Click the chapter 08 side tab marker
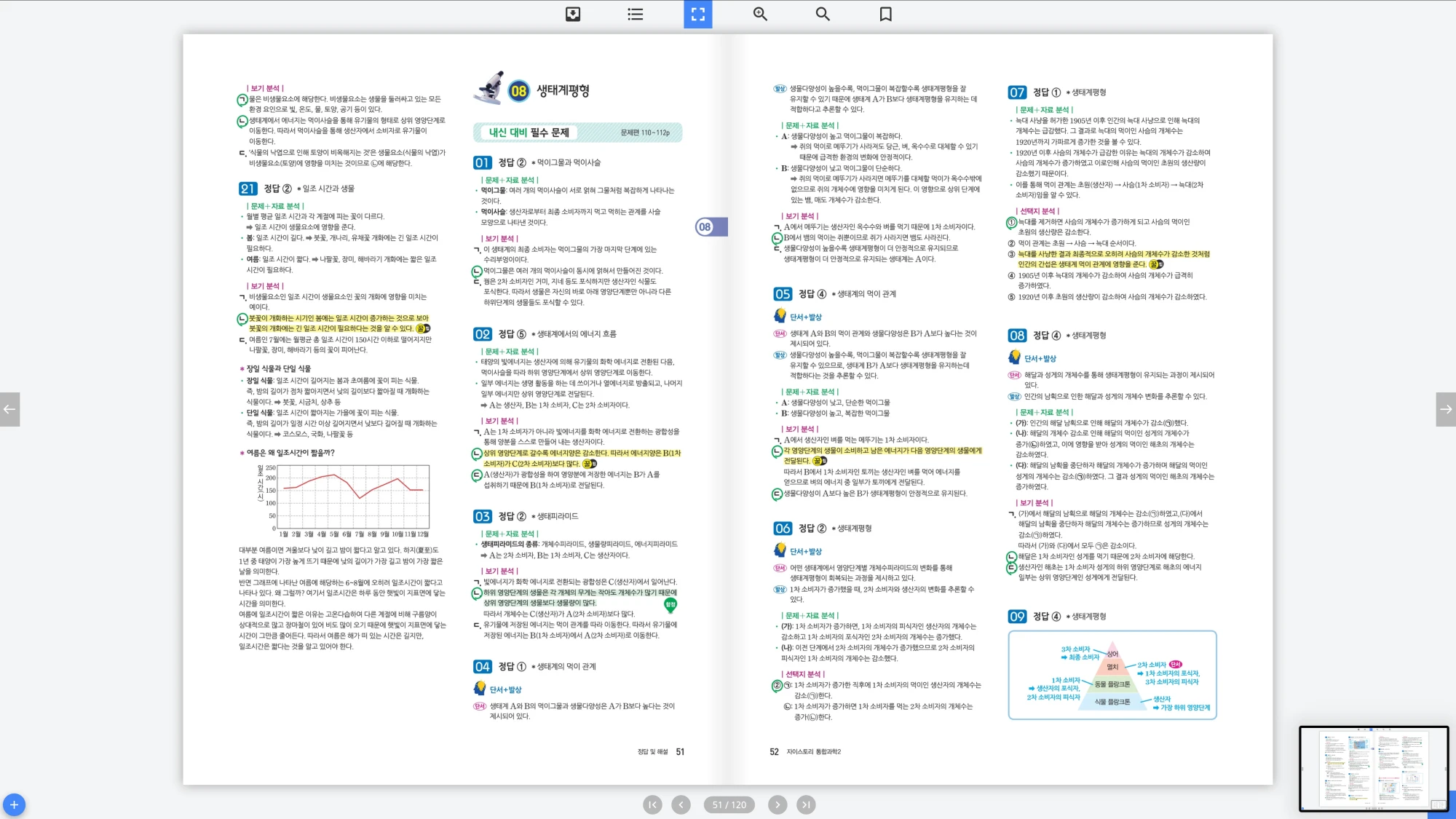 (711, 227)
